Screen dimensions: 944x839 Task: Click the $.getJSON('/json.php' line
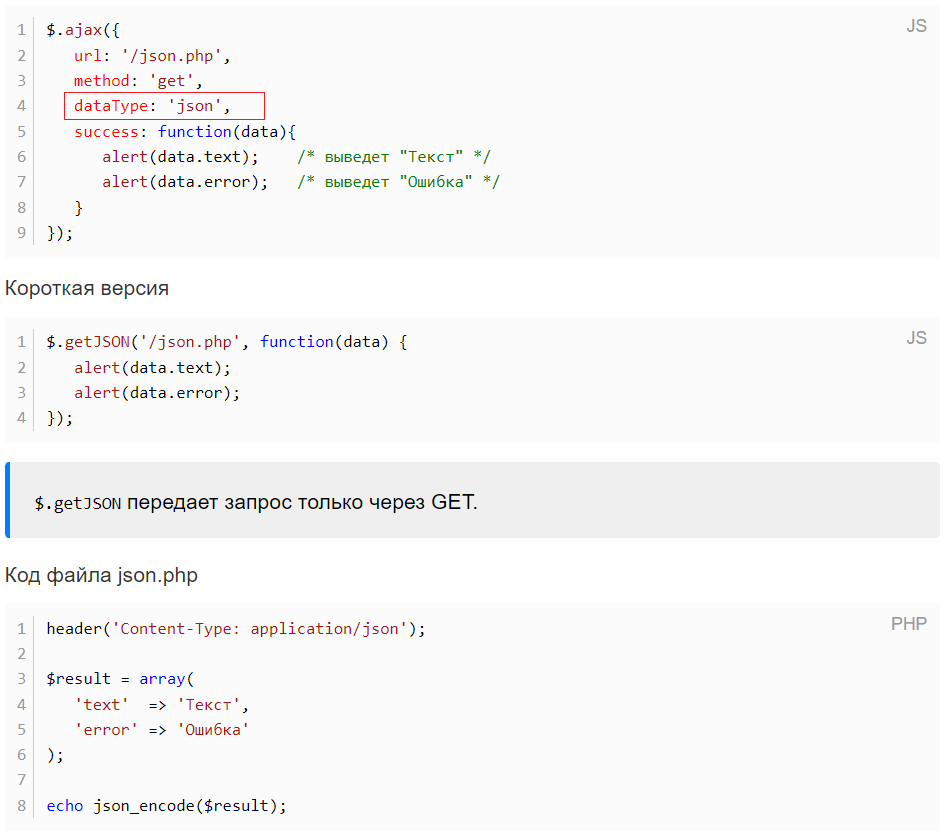tap(227, 342)
